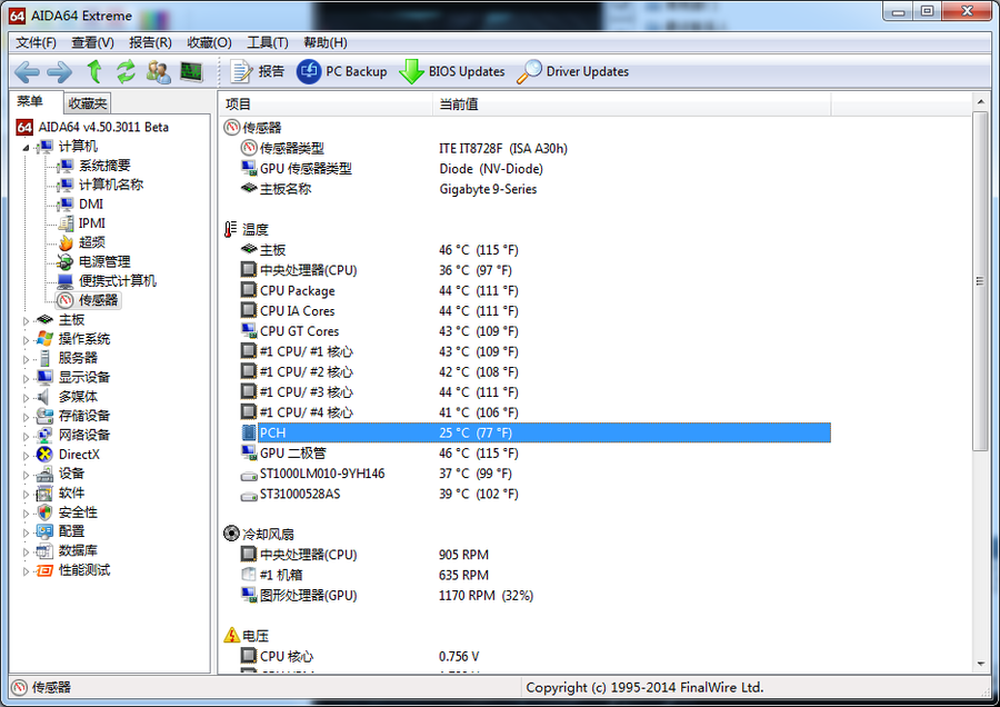Click the vertical scrollbar thumb
1000x707 pixels.
tap(980, 281)
